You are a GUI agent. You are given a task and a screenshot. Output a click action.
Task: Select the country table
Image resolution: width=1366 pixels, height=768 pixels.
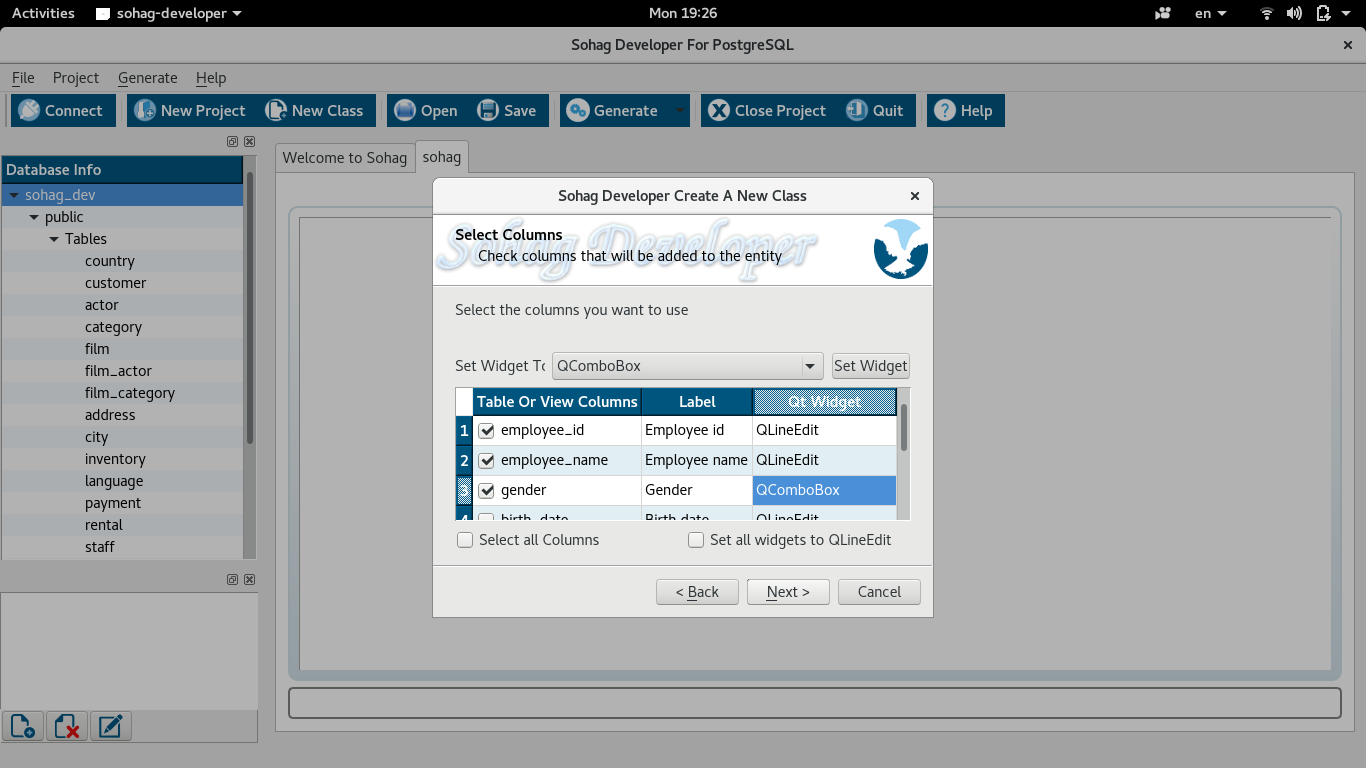click(x=110, y=261)
